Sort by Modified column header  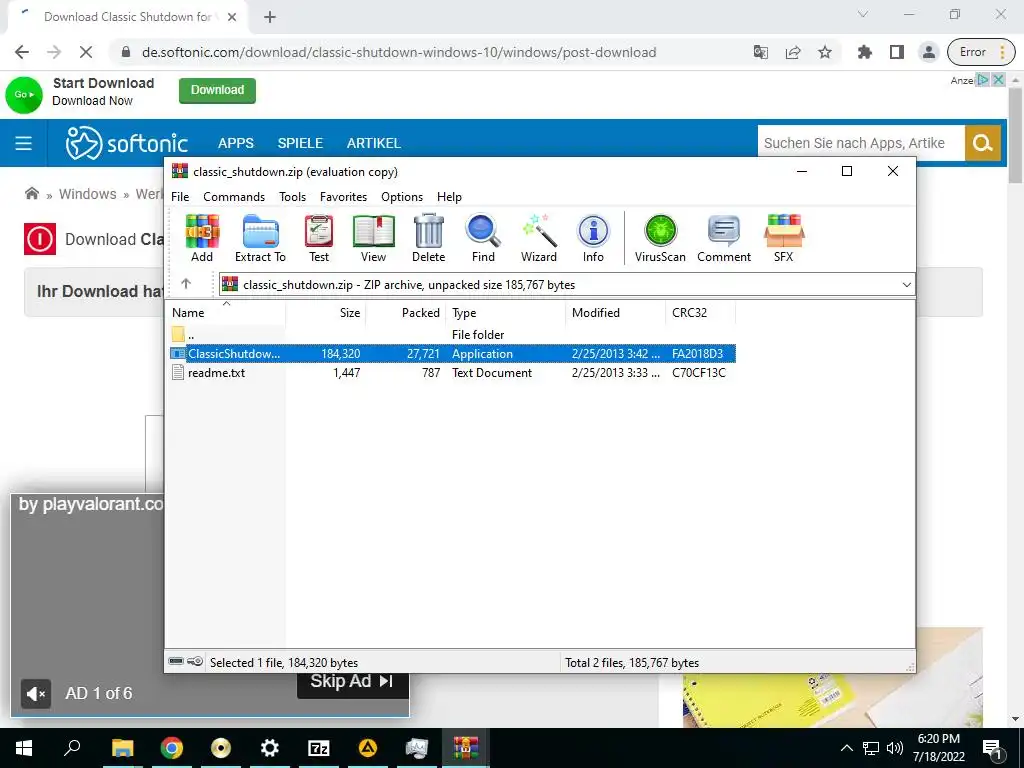click(615, 313)
